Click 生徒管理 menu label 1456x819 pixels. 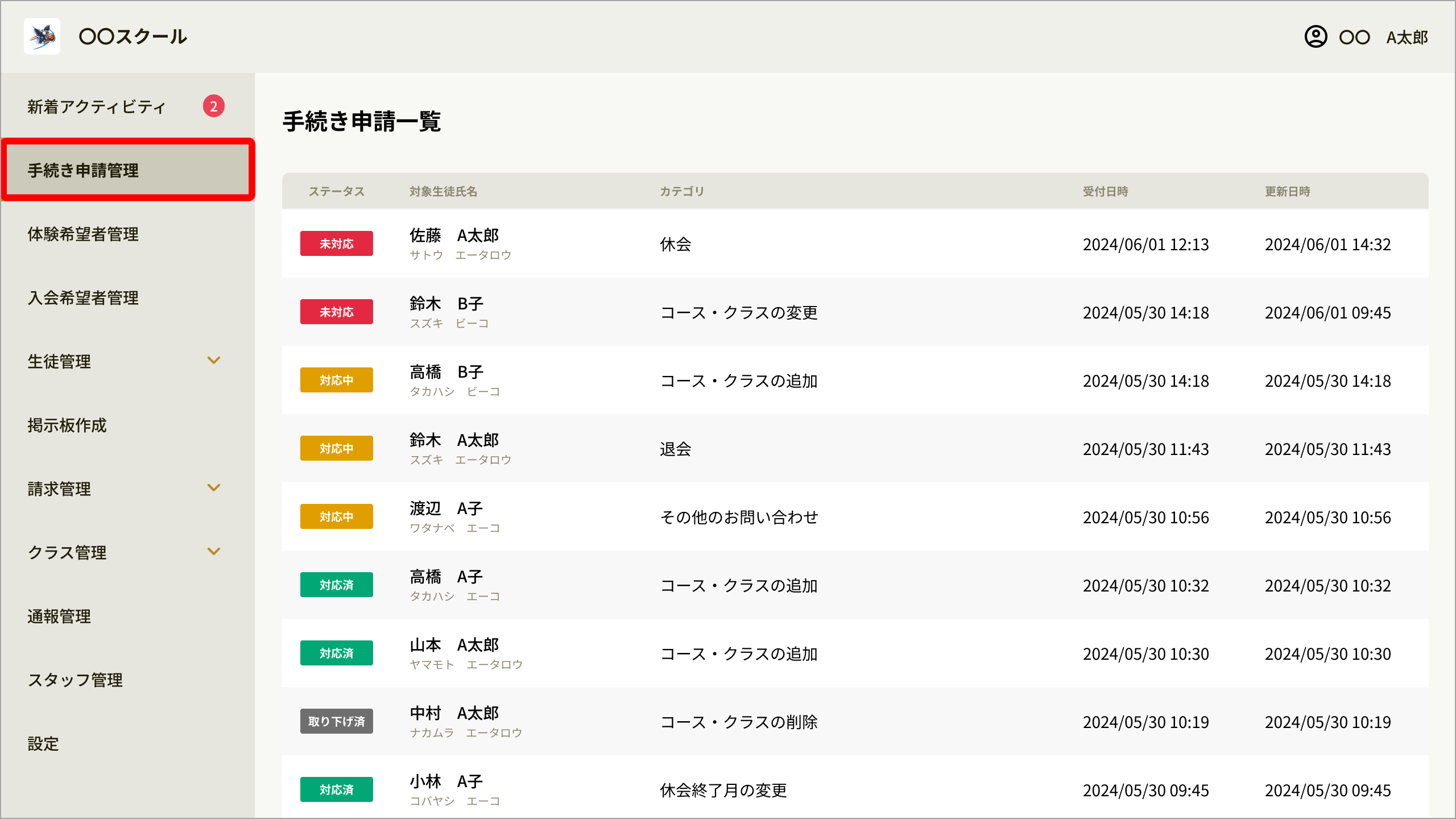59,361
